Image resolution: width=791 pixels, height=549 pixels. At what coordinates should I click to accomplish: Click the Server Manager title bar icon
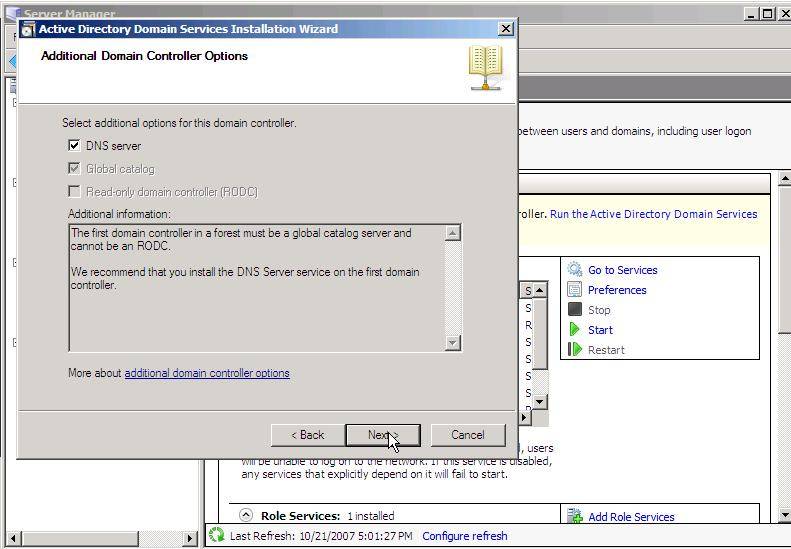tap(12, 13)
